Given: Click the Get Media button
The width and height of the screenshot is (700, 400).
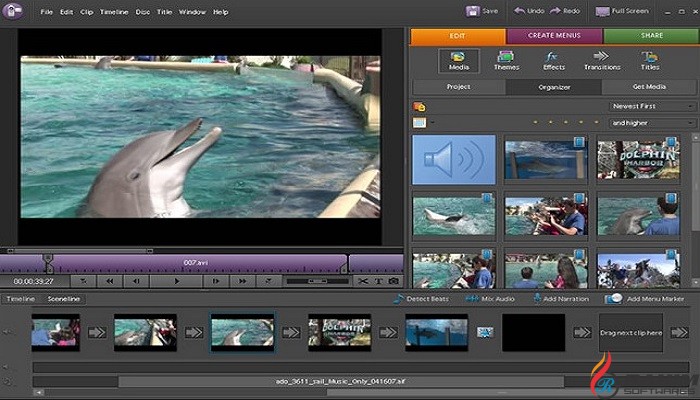Looking at the screenshot, I should click(648, 87).
